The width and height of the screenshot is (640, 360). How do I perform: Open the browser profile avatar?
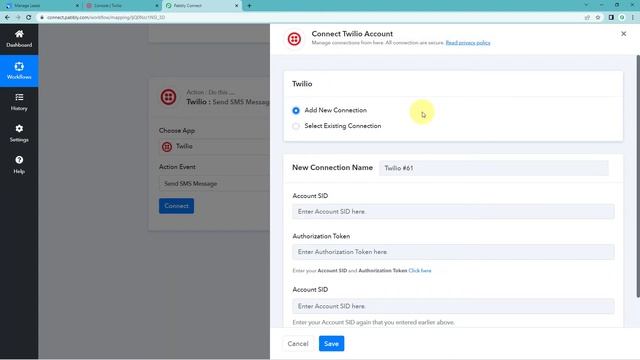click(622, 18)
